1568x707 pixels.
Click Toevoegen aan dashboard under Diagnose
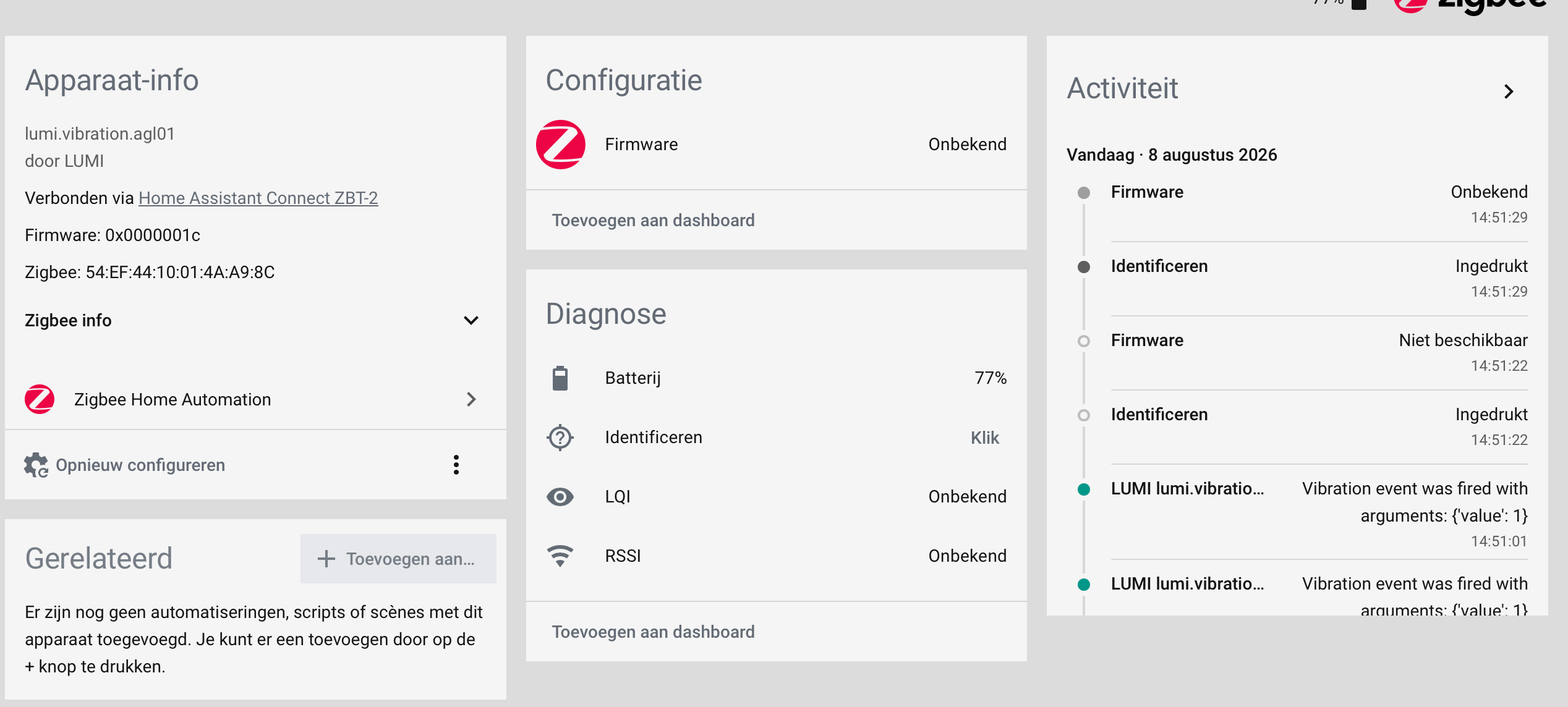(x=653, y=632)
